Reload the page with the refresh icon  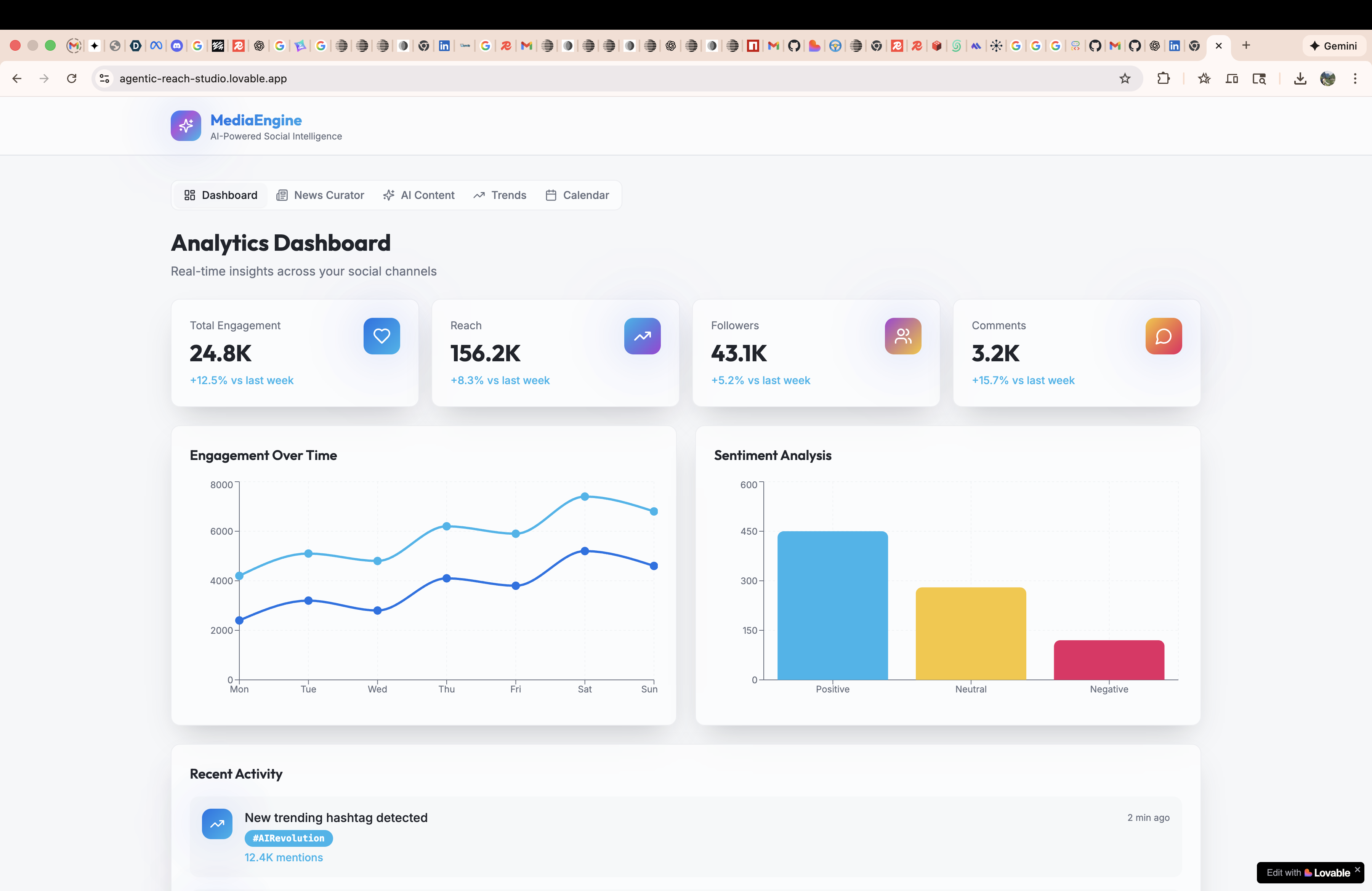coord(72,79)
